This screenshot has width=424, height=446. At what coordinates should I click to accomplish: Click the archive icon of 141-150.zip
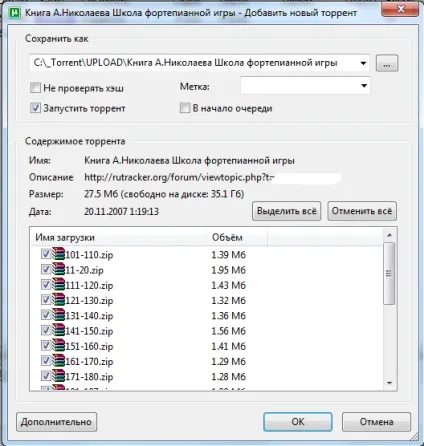pyautogui.click(x=58, y=330)
